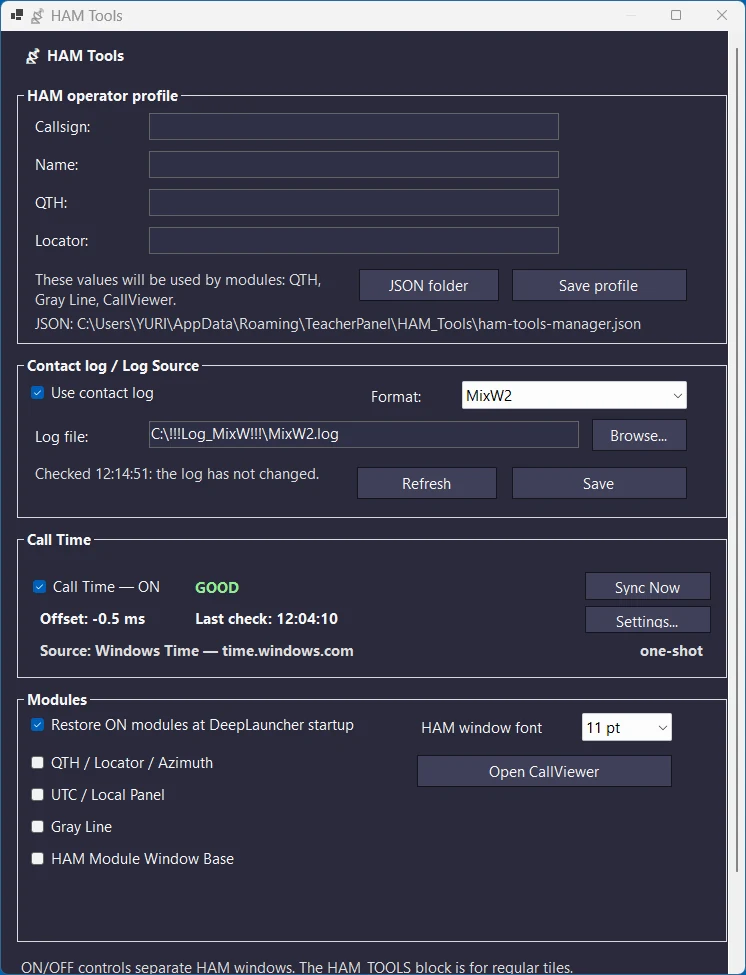Click Browse... for the log file
746x975 pixels.
click(639, 435)
